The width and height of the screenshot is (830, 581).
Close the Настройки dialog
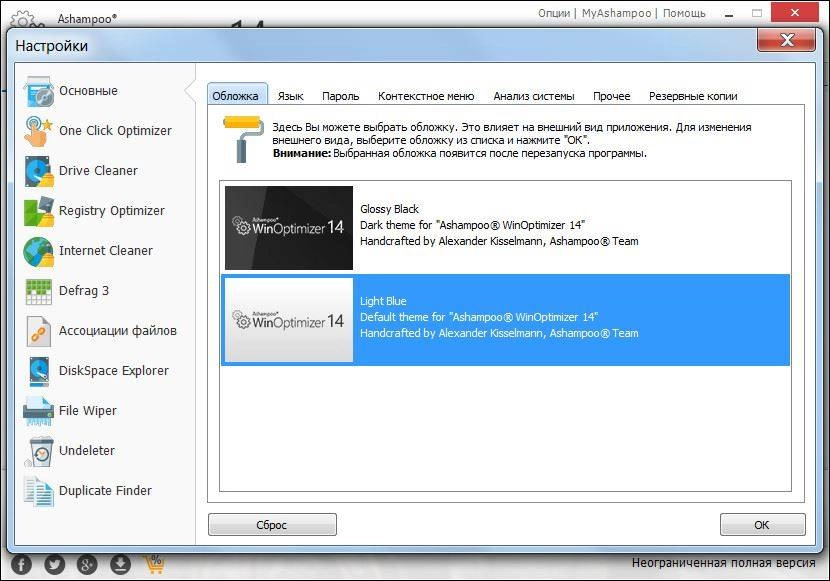pyautogui.click(x=787, y=40)
